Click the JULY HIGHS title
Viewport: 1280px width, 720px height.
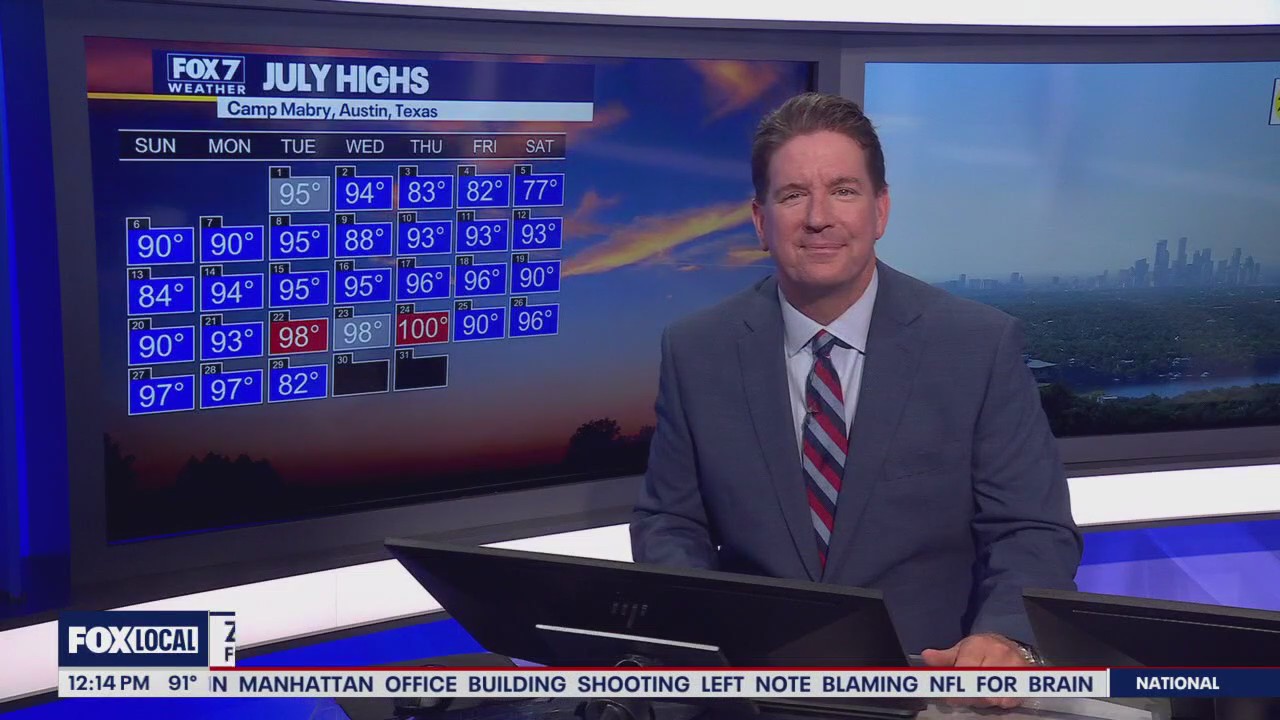point(345,78)
